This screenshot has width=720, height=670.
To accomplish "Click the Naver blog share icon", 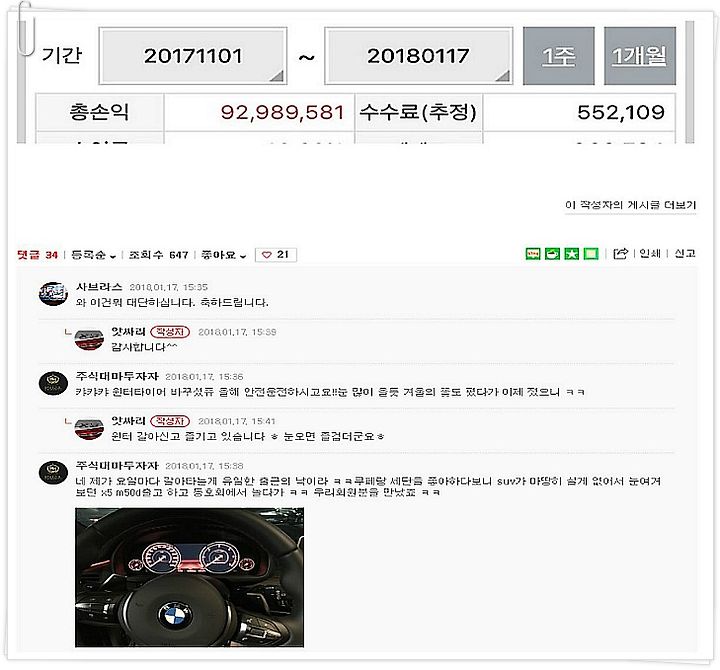I will (x=533, y=253).
